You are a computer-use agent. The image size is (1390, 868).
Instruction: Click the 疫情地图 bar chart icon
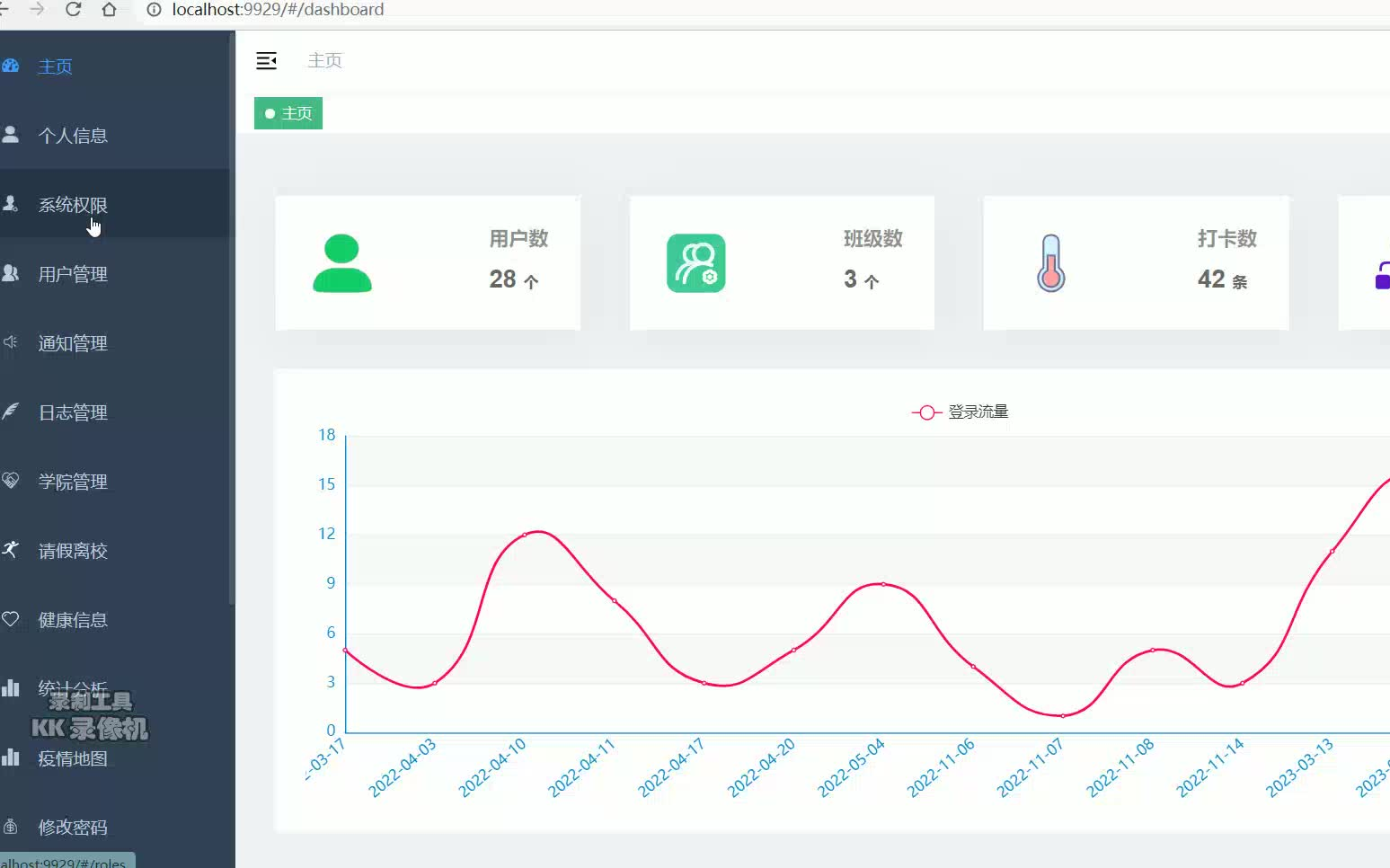point(12,757)
